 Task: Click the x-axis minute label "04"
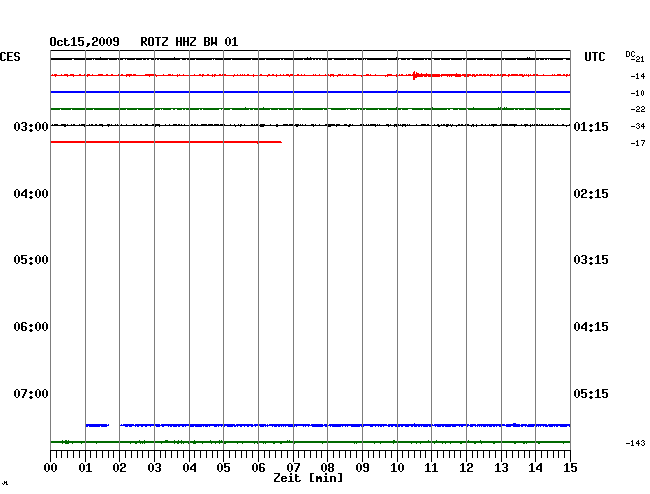tap(189, 468)
